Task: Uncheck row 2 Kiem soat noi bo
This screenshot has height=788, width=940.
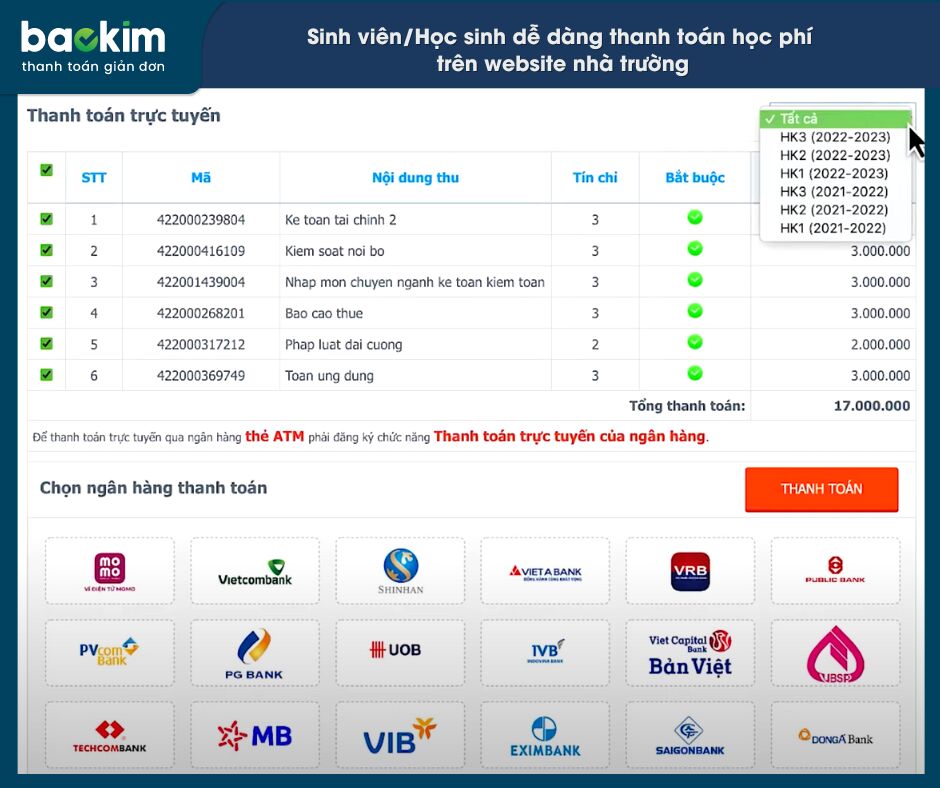Action: [x=46, y=250]
